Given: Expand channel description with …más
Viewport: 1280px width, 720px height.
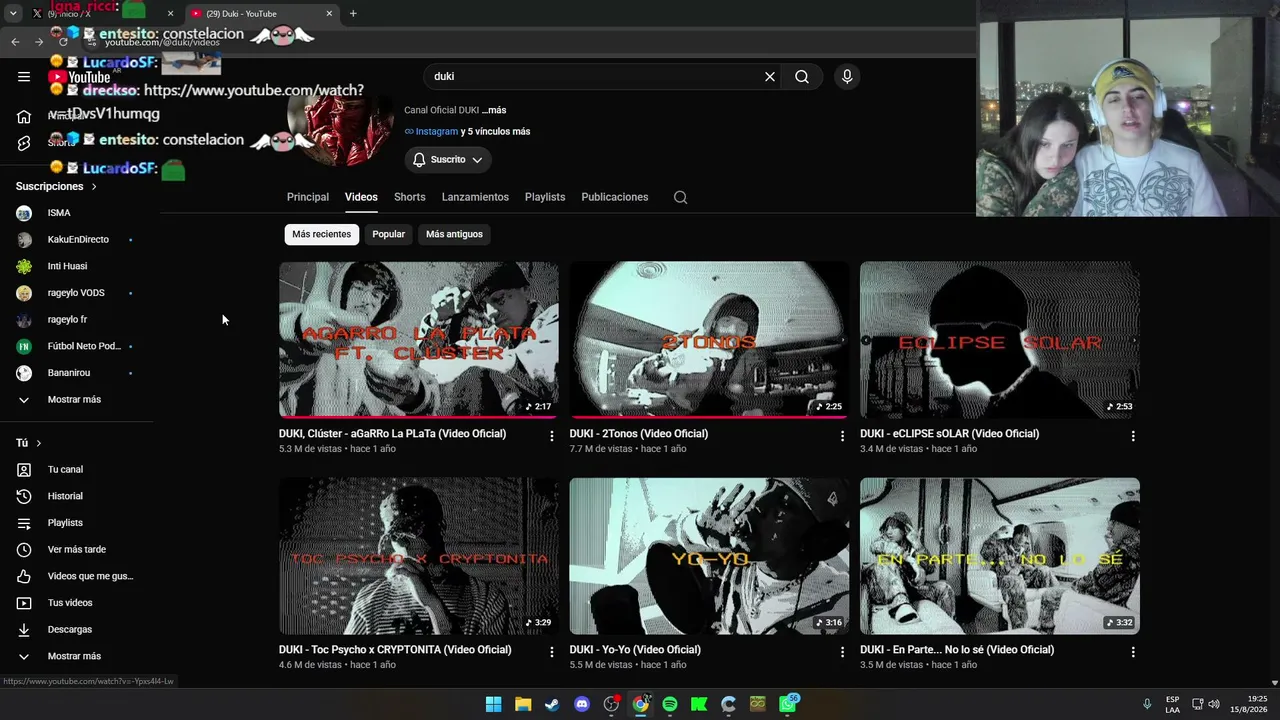Looking at the screenshot, I should point(494,110).
